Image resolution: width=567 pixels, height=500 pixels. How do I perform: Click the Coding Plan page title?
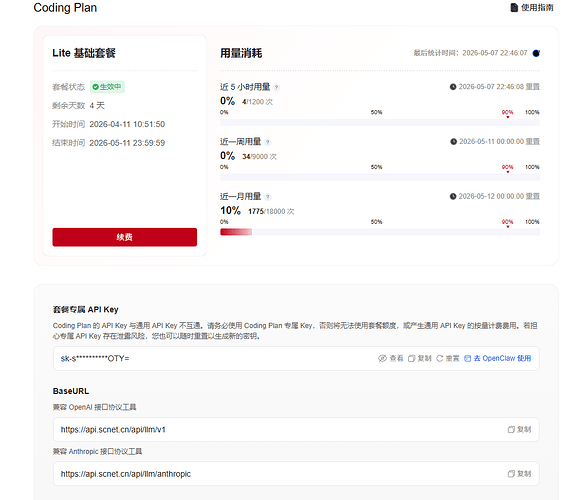click(x=65, y=8)
